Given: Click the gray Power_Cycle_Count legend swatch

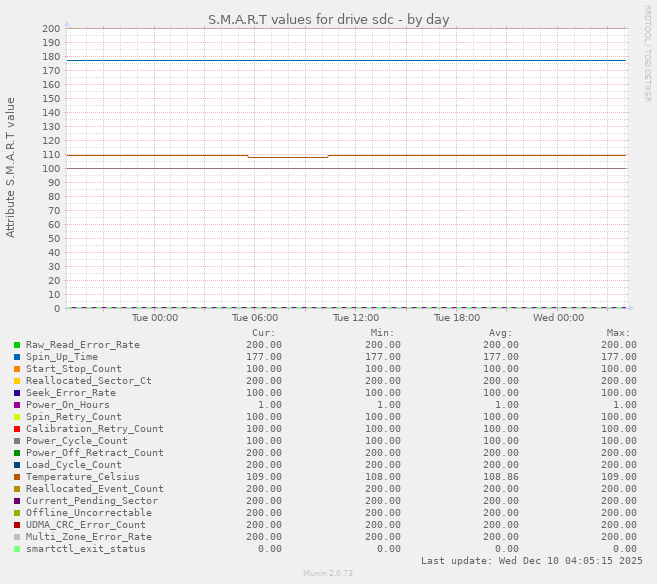Looking at the screenshot, I should (17, 441).
